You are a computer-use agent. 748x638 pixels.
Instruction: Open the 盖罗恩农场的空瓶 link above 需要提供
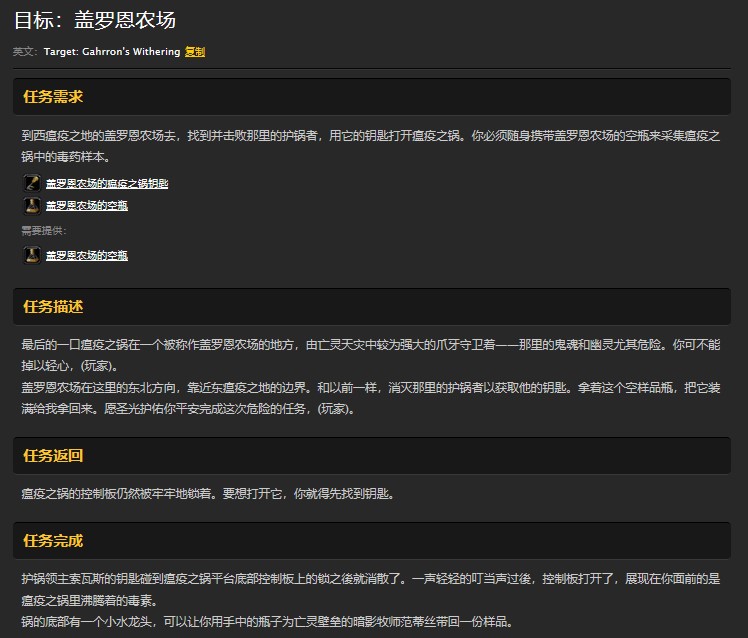coord(86,206)
